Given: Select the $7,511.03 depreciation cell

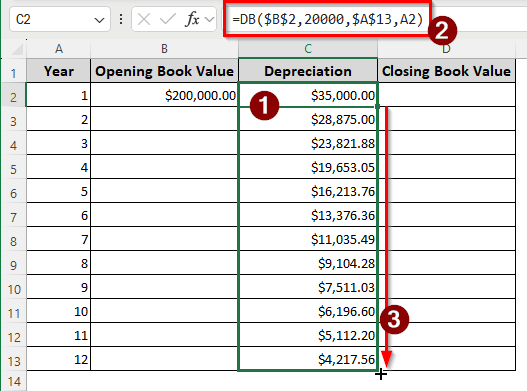Looking at the screenshot, I should click(x=308, y=287).
